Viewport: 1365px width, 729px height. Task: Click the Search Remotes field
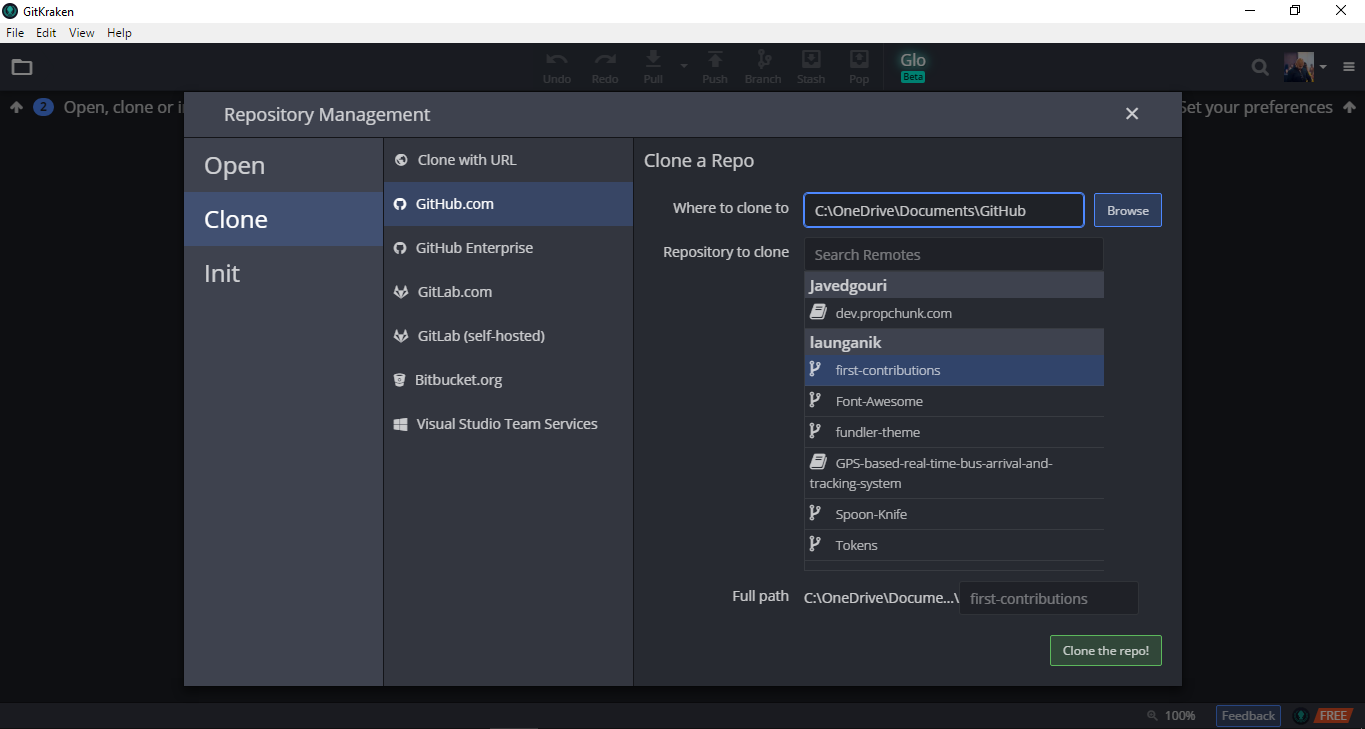click(954, 254)
